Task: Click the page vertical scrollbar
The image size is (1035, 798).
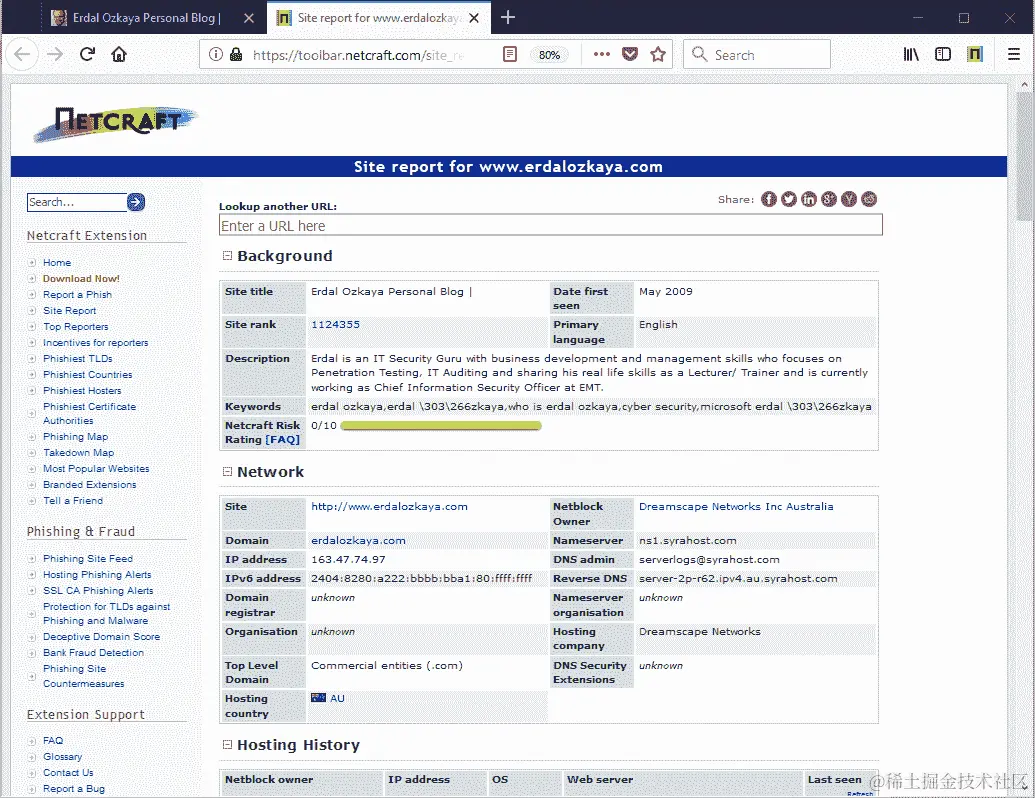Action: (1024, 156)
